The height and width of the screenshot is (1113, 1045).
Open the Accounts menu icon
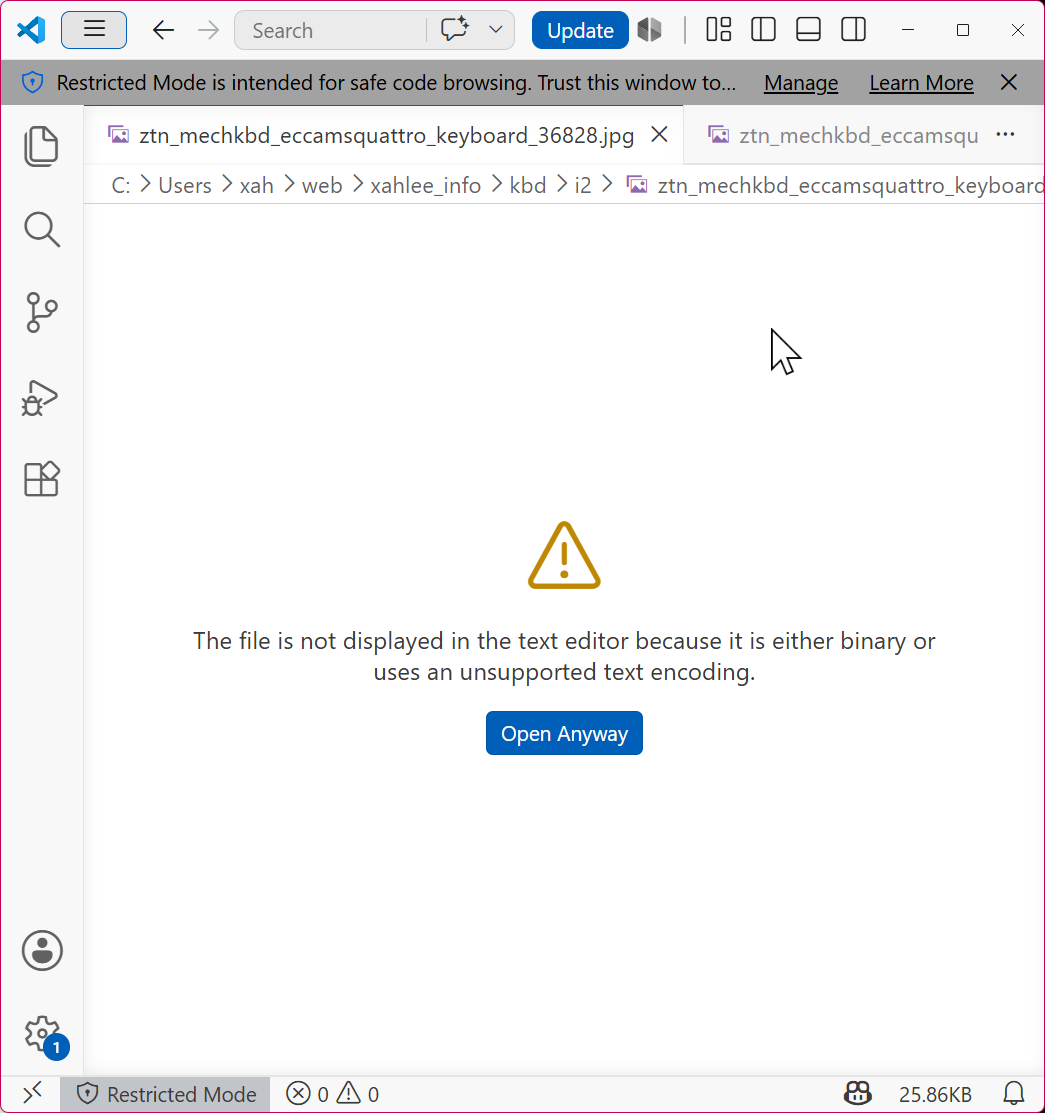click(42, 950)
